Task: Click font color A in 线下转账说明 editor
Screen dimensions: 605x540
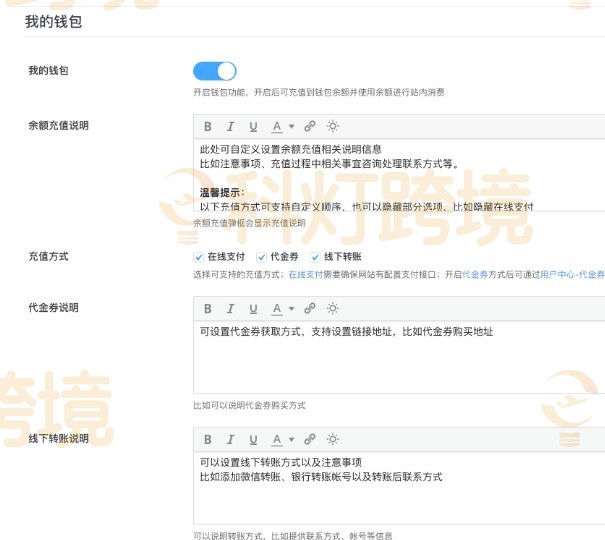Action: 277,439
